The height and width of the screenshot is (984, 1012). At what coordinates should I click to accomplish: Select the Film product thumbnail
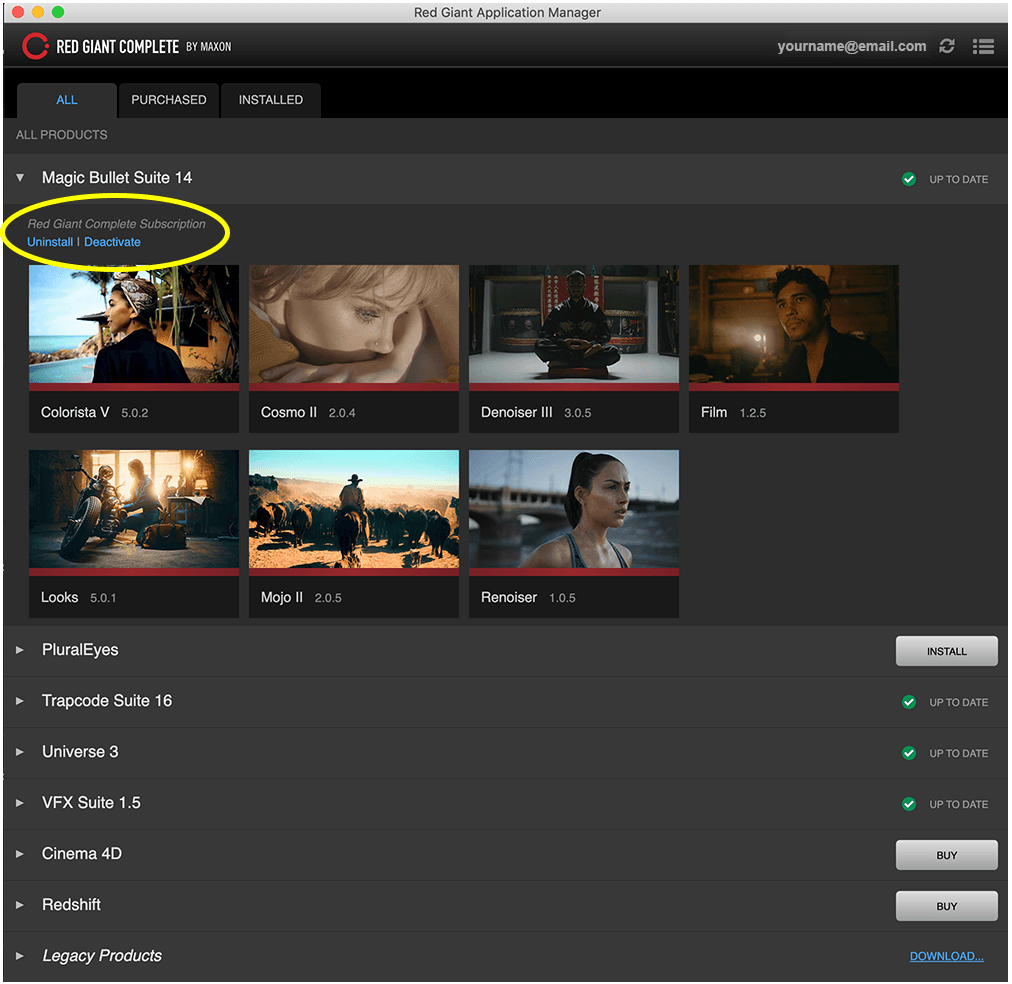(794, 324)
